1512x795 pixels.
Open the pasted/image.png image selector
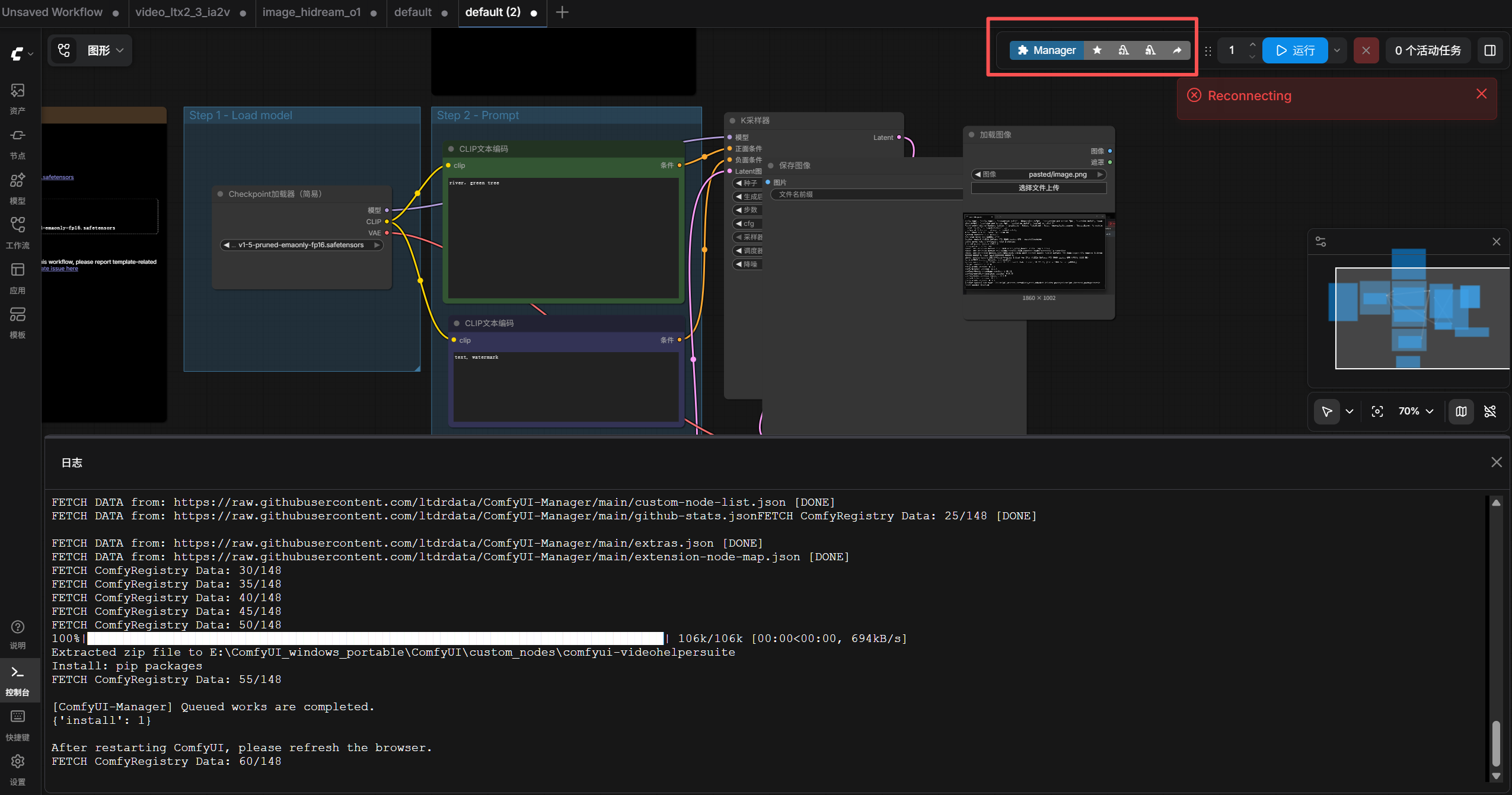point(1039,175)
